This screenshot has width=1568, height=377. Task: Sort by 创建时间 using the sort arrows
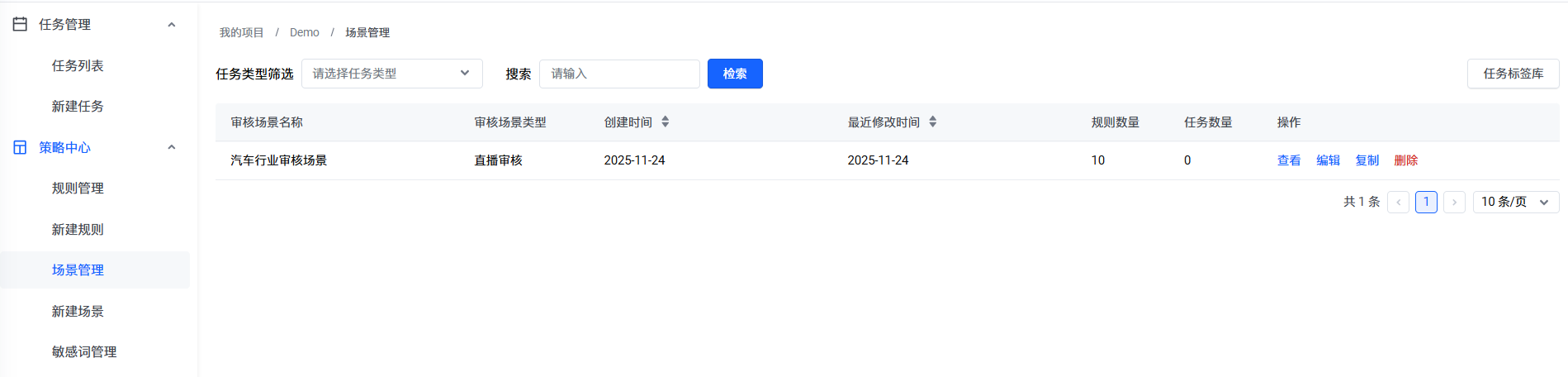(x=666, y=122)
